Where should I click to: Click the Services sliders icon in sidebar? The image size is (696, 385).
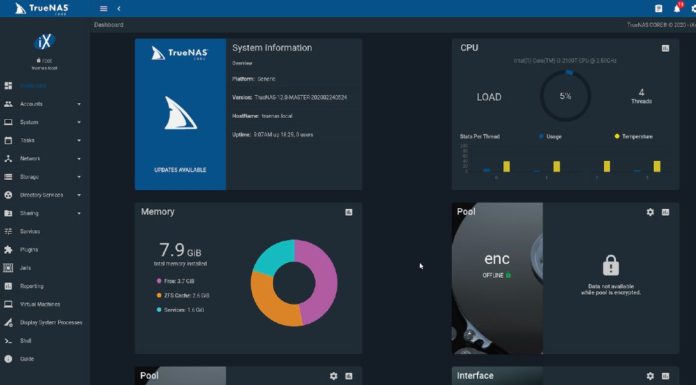[8, 231]
